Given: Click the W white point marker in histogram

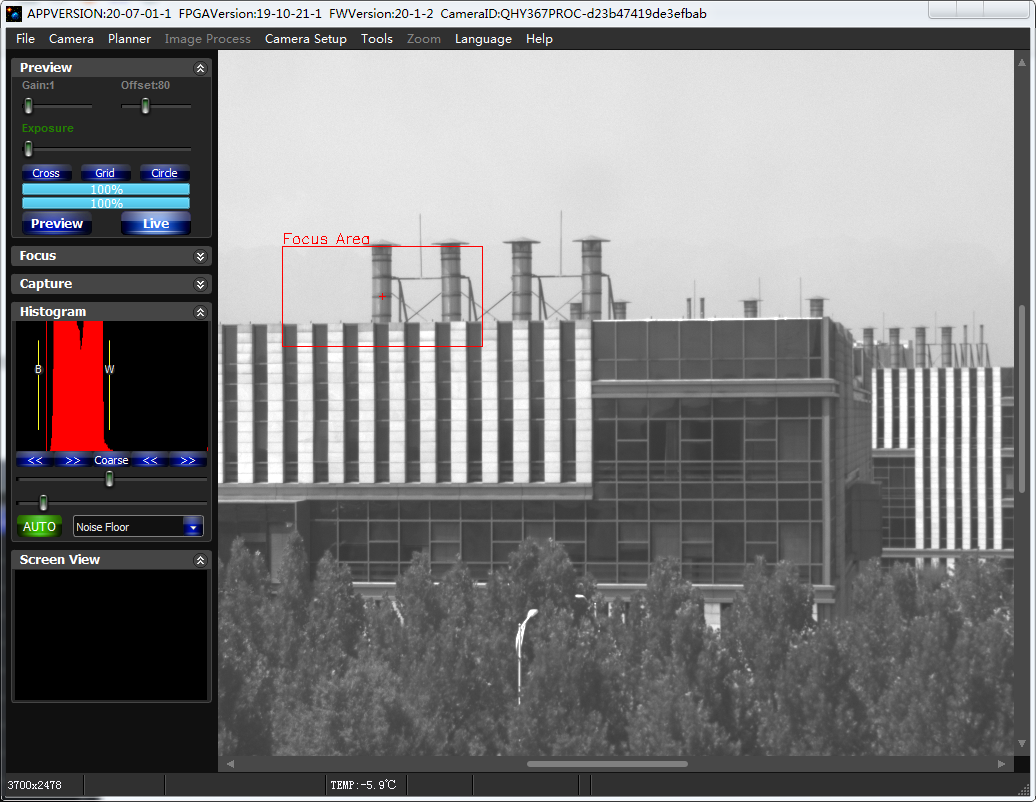Looking at the screenshot, I should point(109,369).
